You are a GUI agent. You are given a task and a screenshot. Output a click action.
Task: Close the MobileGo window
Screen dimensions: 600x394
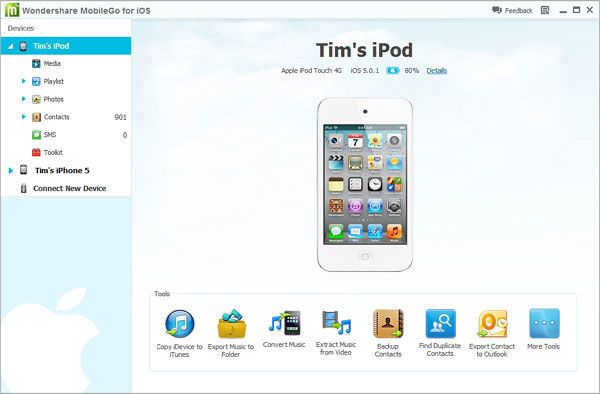pos(590,10)
